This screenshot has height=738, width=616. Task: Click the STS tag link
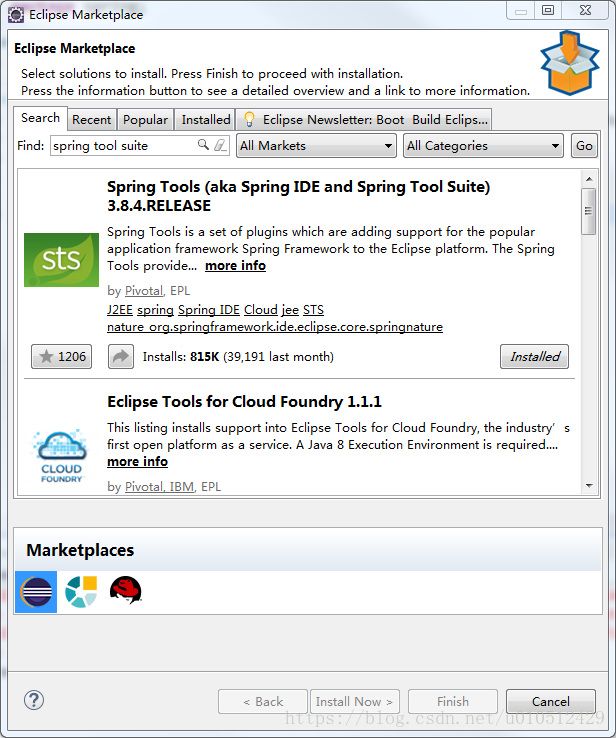[313, 310]
